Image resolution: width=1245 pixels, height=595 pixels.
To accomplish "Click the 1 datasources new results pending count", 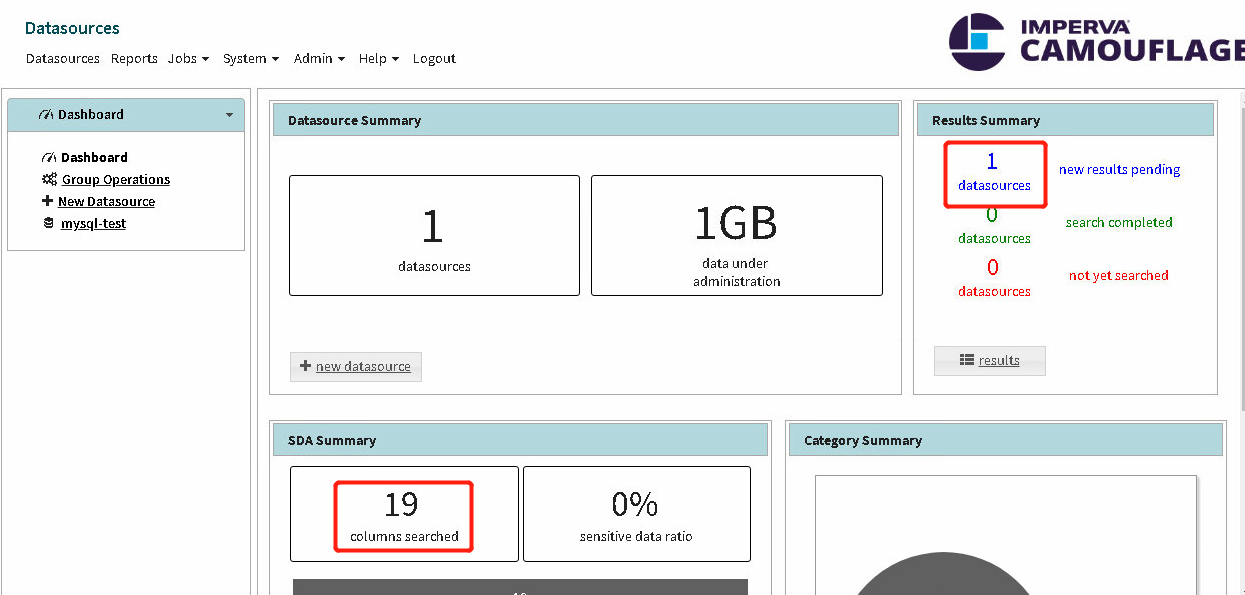I will 994,172.
